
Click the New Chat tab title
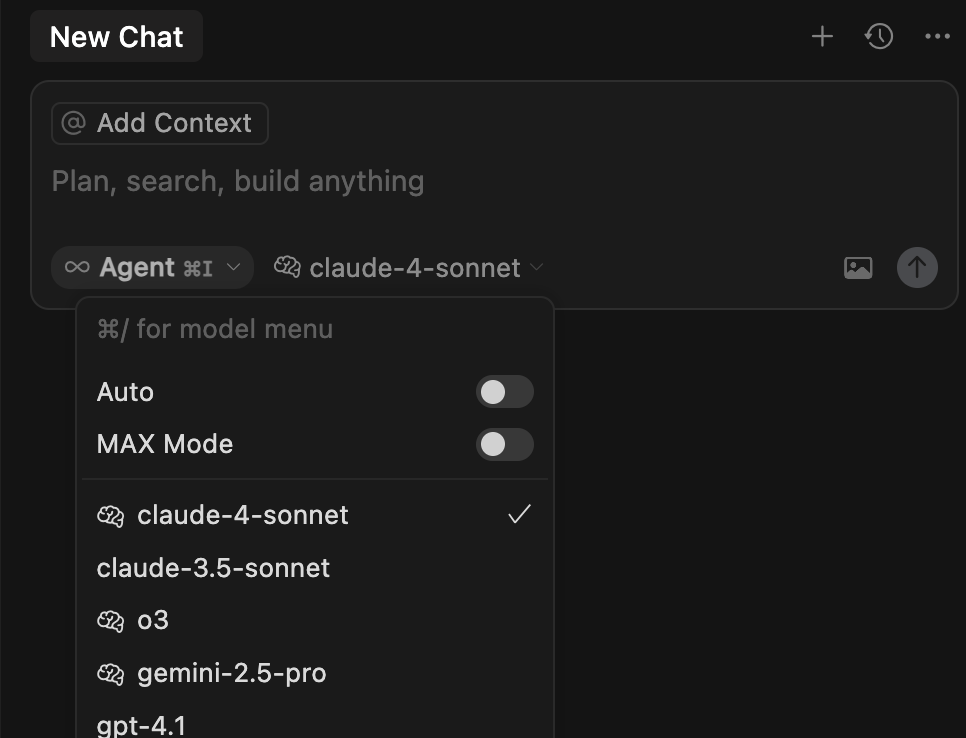tap(116, 36)
